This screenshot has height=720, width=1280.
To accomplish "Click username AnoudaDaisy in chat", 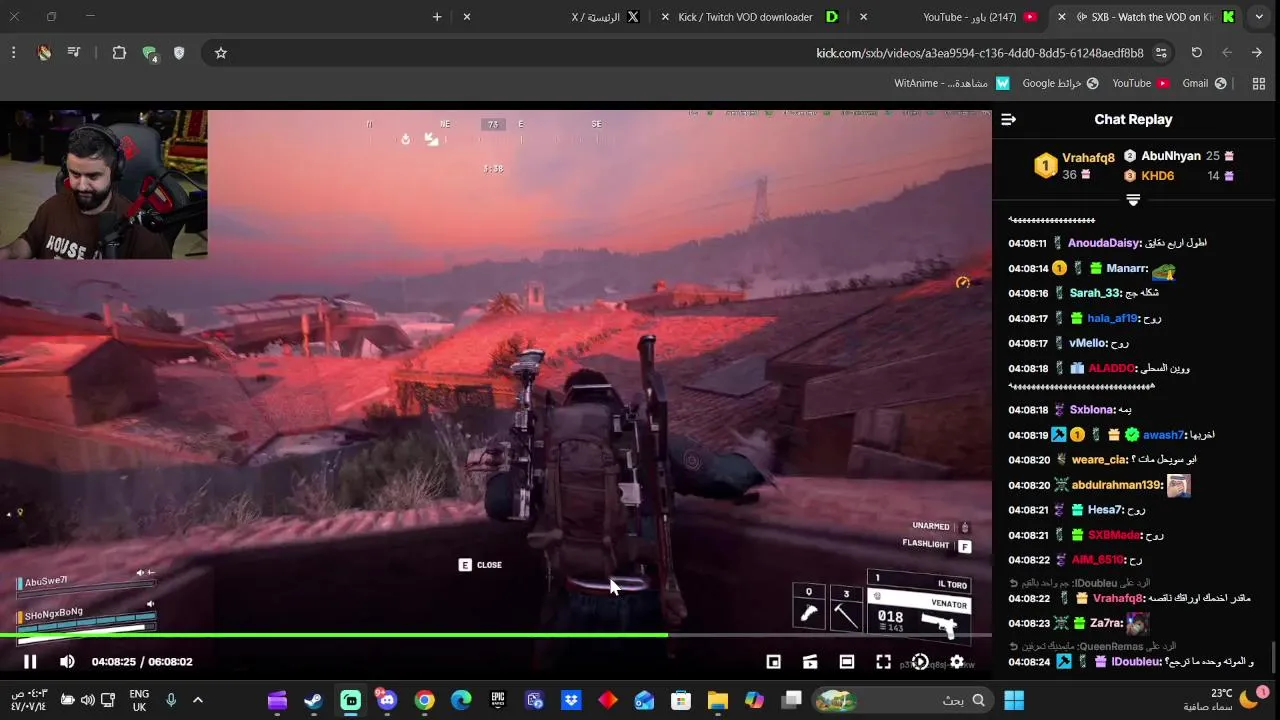I will [x=1105, y=243].
